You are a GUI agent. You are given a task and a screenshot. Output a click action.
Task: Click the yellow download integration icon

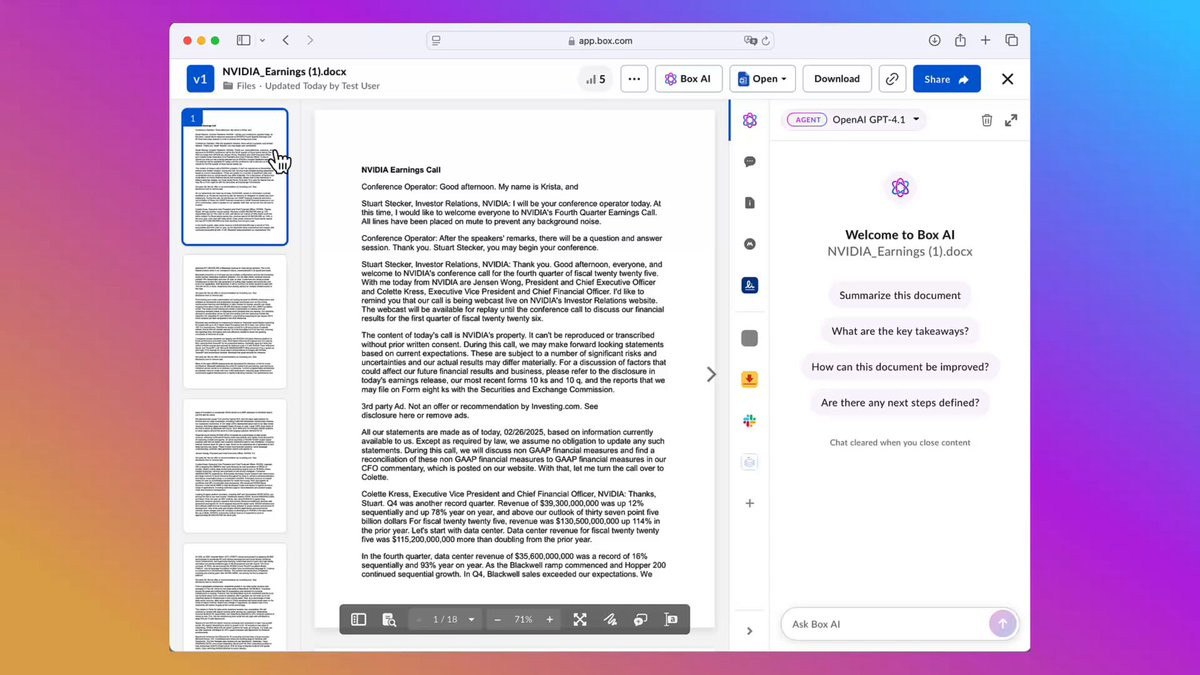tap(750, 380)
